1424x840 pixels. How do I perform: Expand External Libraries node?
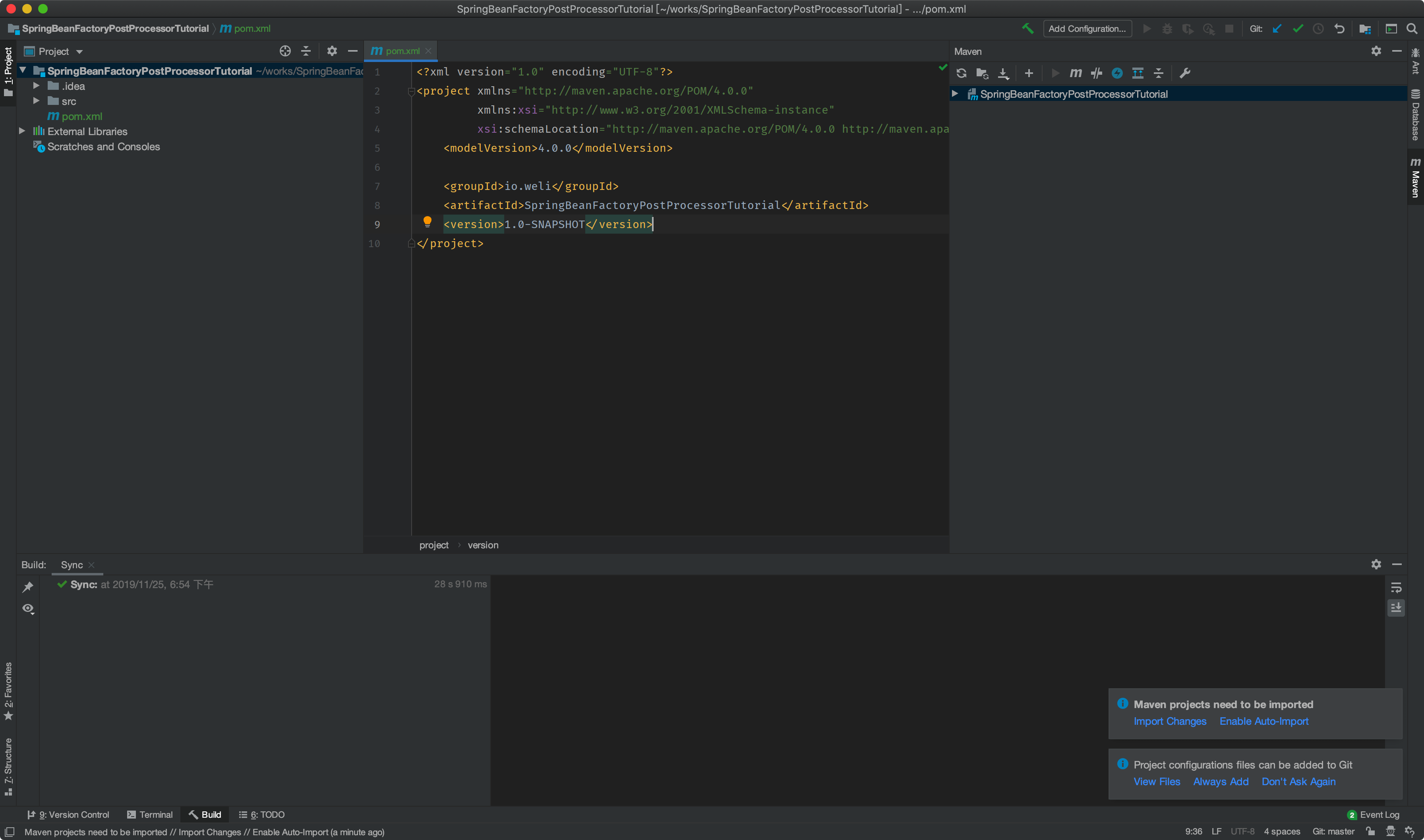22,131
